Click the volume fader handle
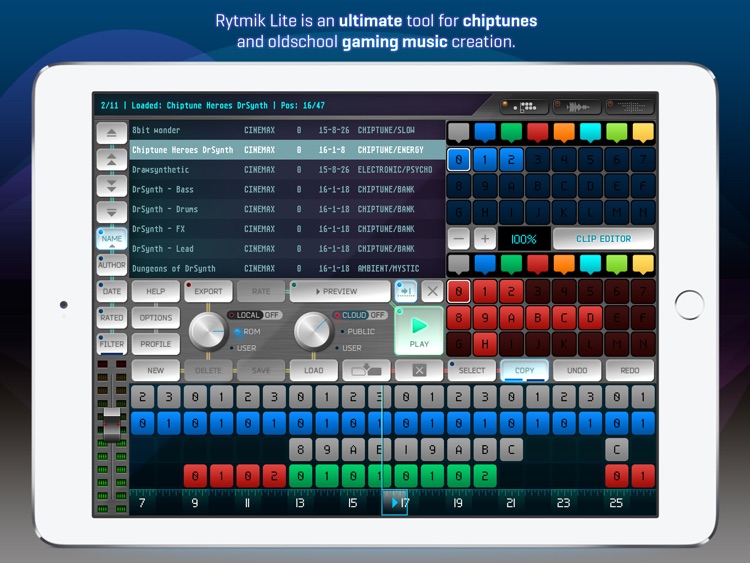Screen dimensions: 750x563 click(111, 424)
